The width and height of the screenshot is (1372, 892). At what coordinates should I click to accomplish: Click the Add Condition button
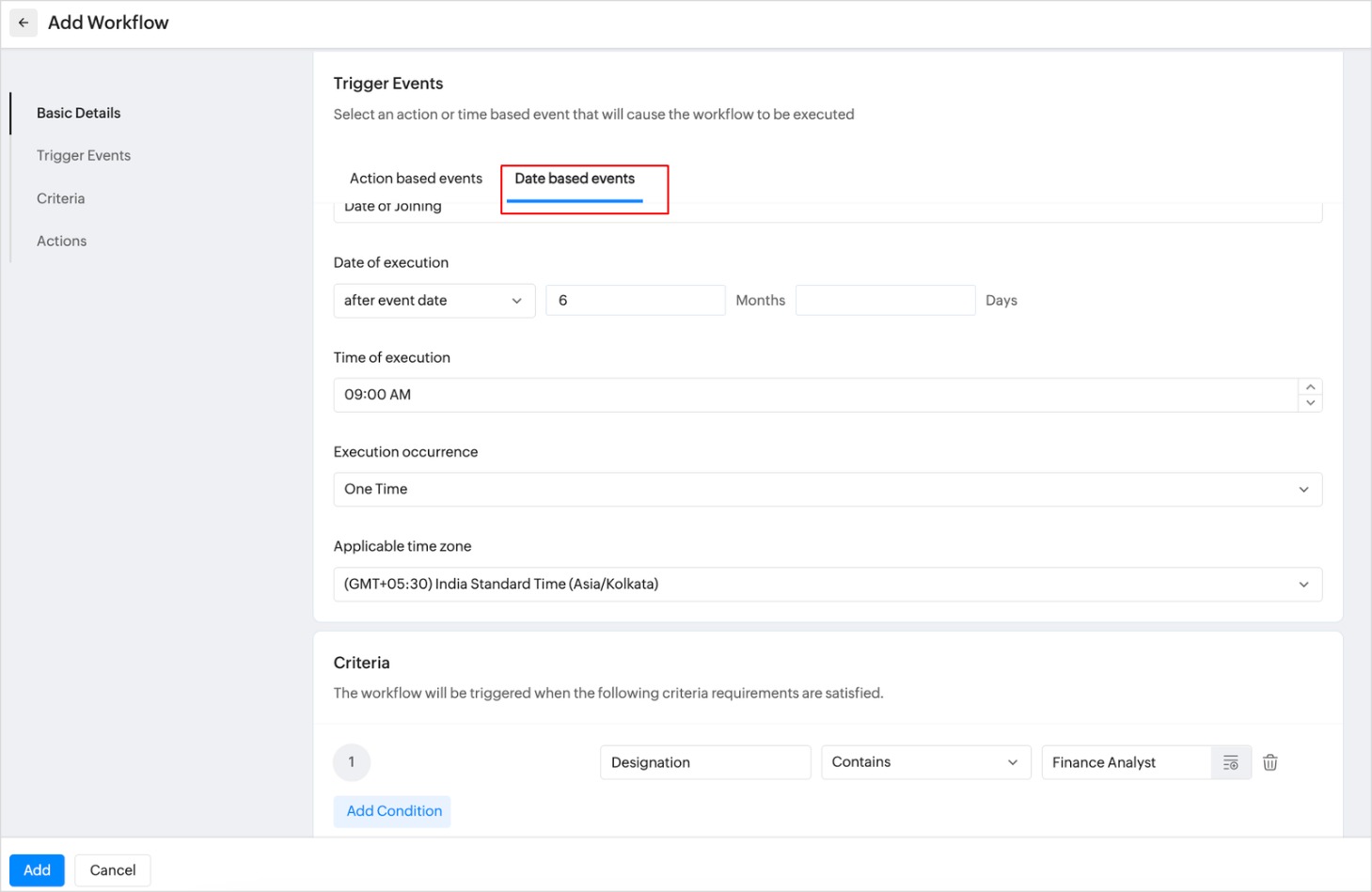393,811
